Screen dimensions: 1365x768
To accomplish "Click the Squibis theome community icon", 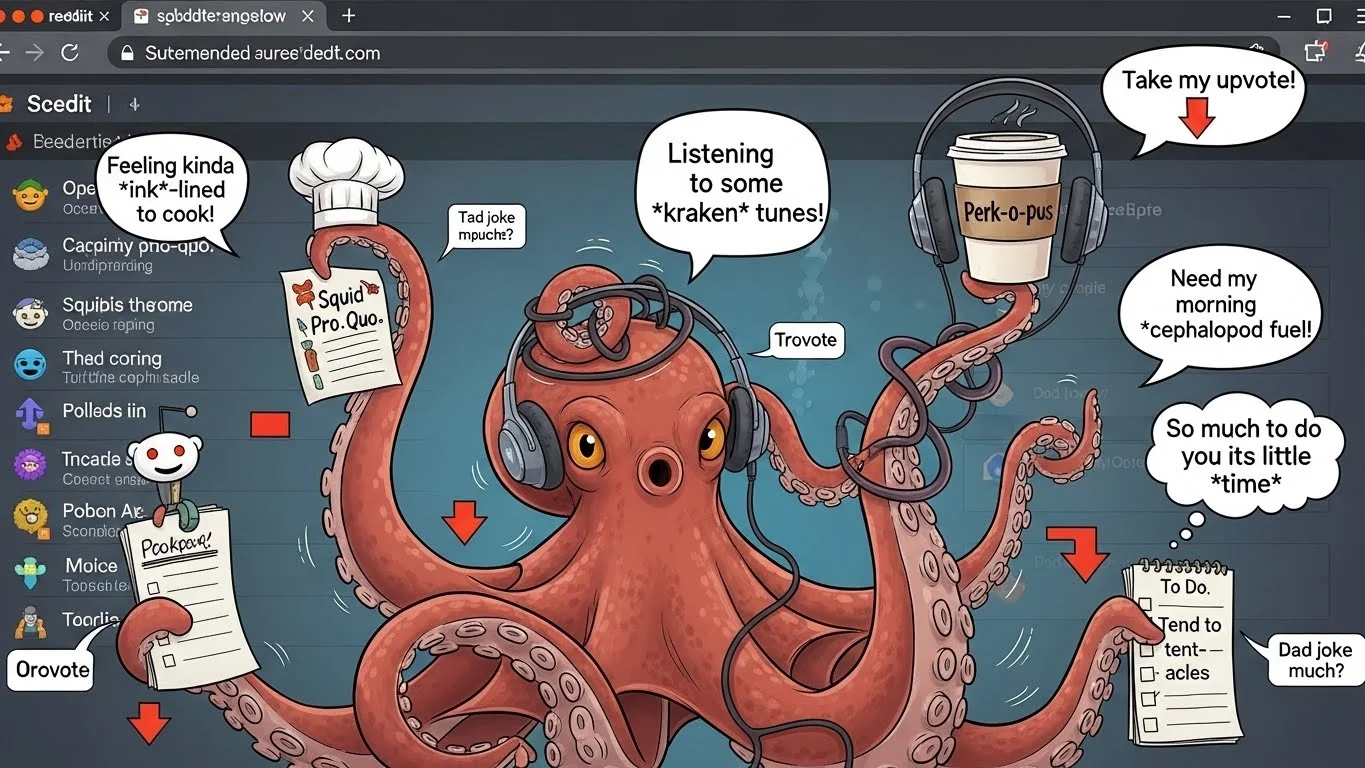I will pyautogui.click(x=29, y=313).
